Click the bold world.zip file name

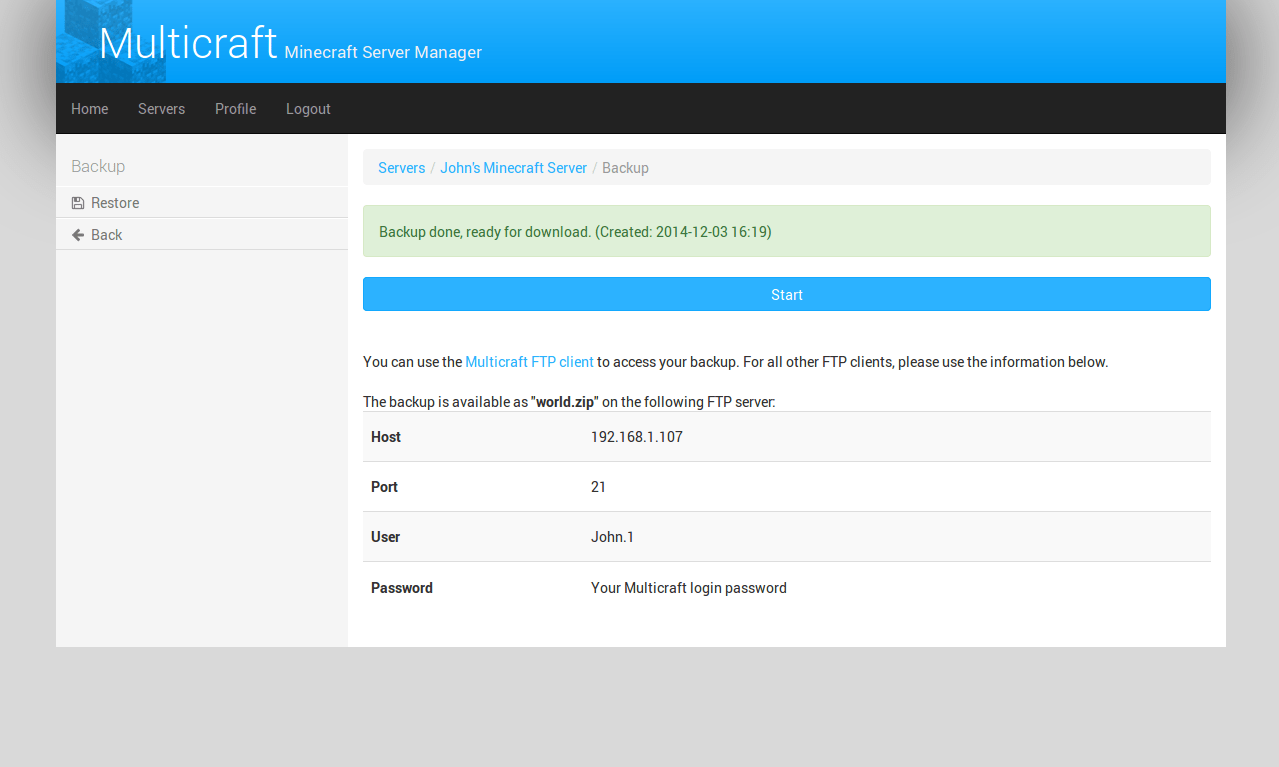click(x=566, y=402)
